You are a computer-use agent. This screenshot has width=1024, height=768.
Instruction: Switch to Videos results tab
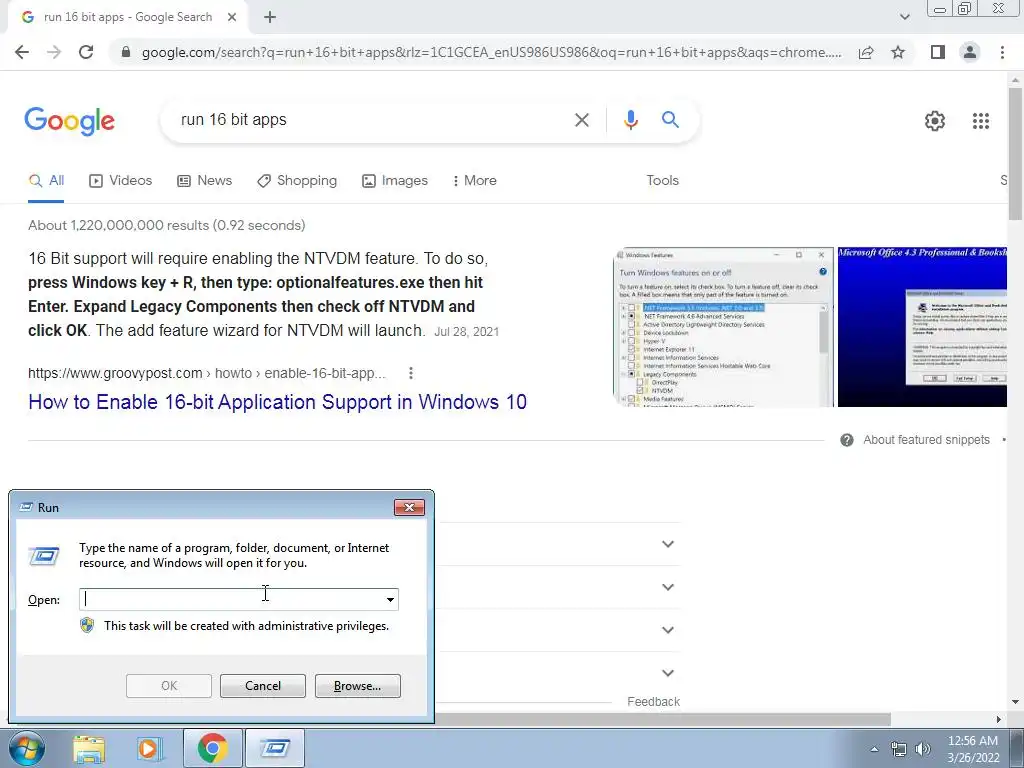click(120, 181)
